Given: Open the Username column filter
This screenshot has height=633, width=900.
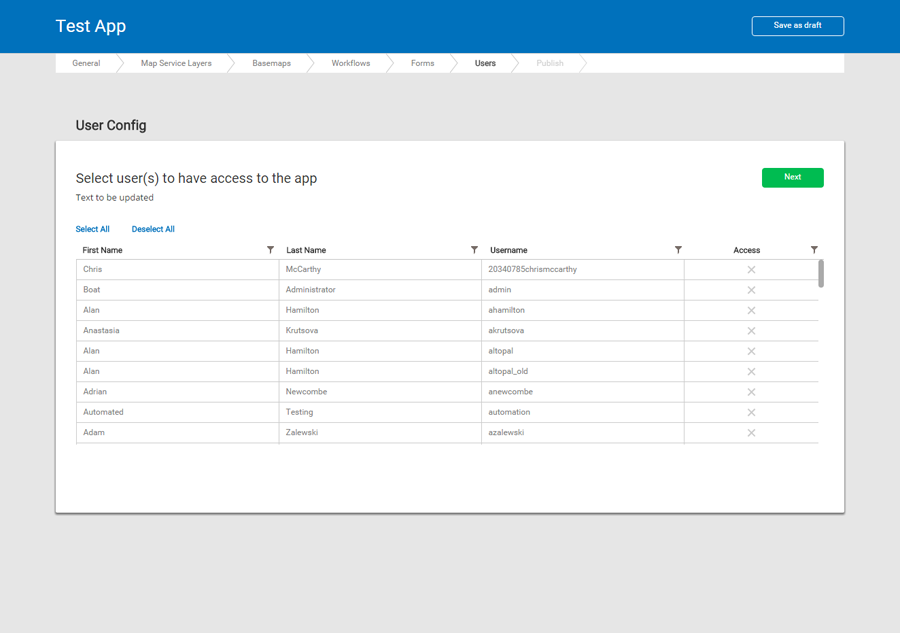Looking at the screenshot, I should tap(678, 250).
